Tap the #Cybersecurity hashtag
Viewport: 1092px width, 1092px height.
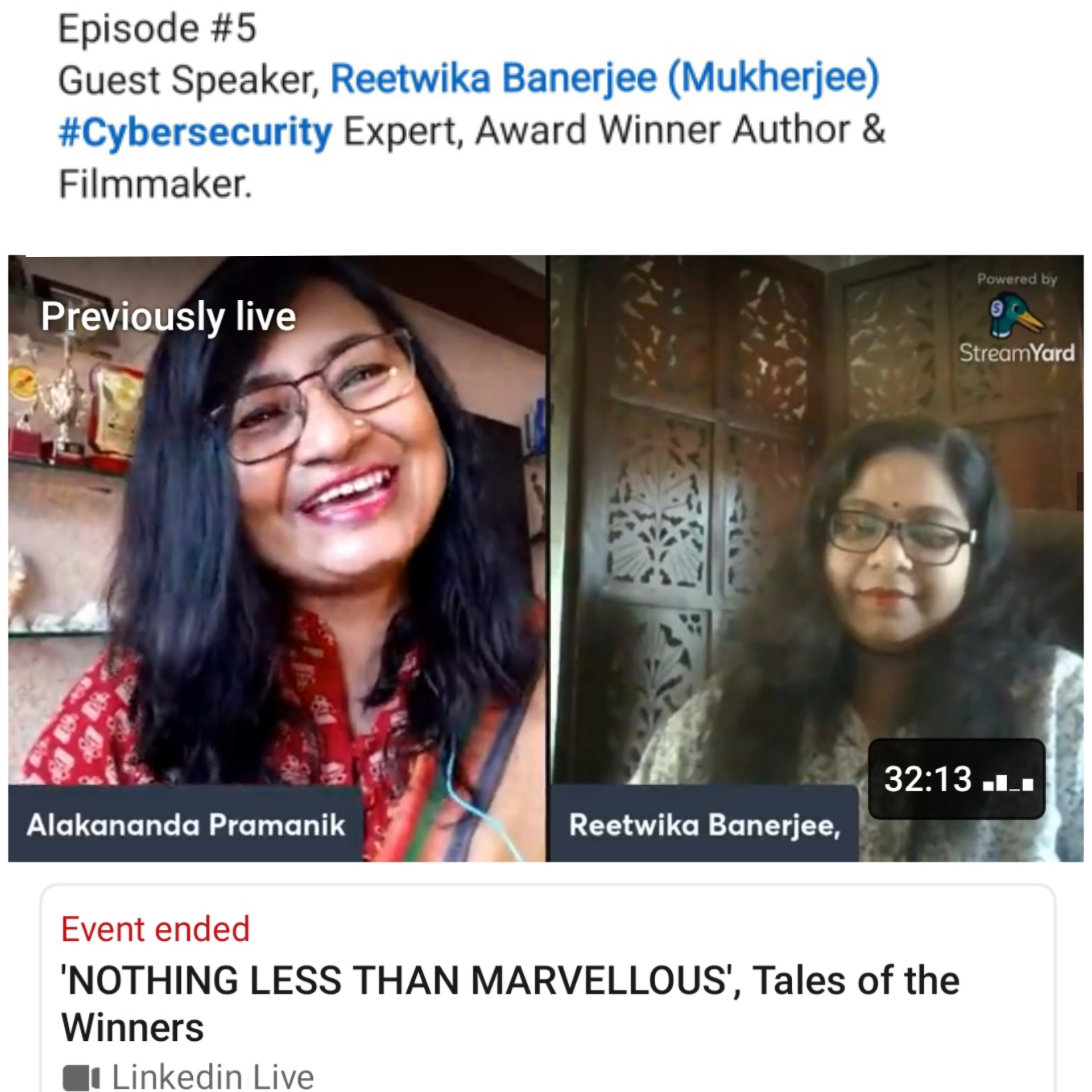(195, 132)
